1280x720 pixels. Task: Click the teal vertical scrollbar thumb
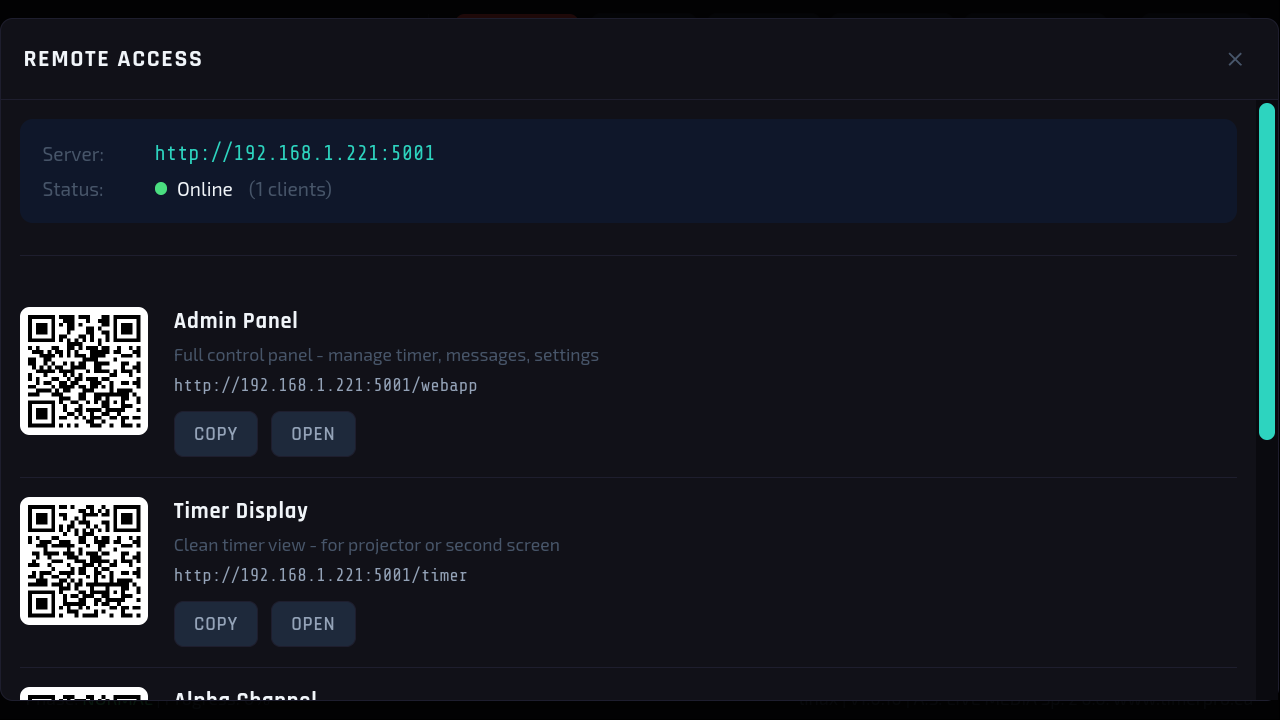coord(1267,271)
